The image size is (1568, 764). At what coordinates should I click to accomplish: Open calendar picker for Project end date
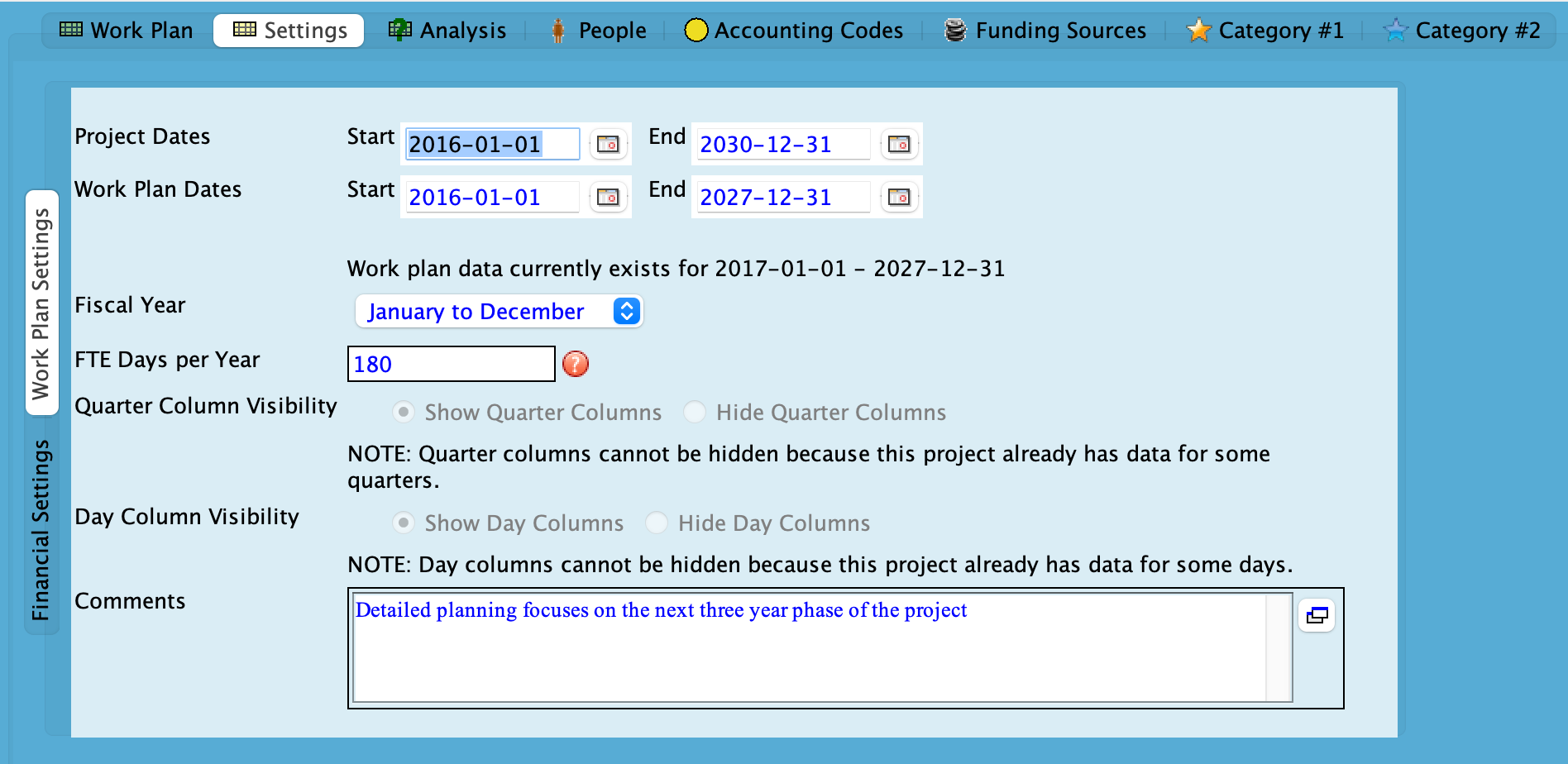(899, 144)
